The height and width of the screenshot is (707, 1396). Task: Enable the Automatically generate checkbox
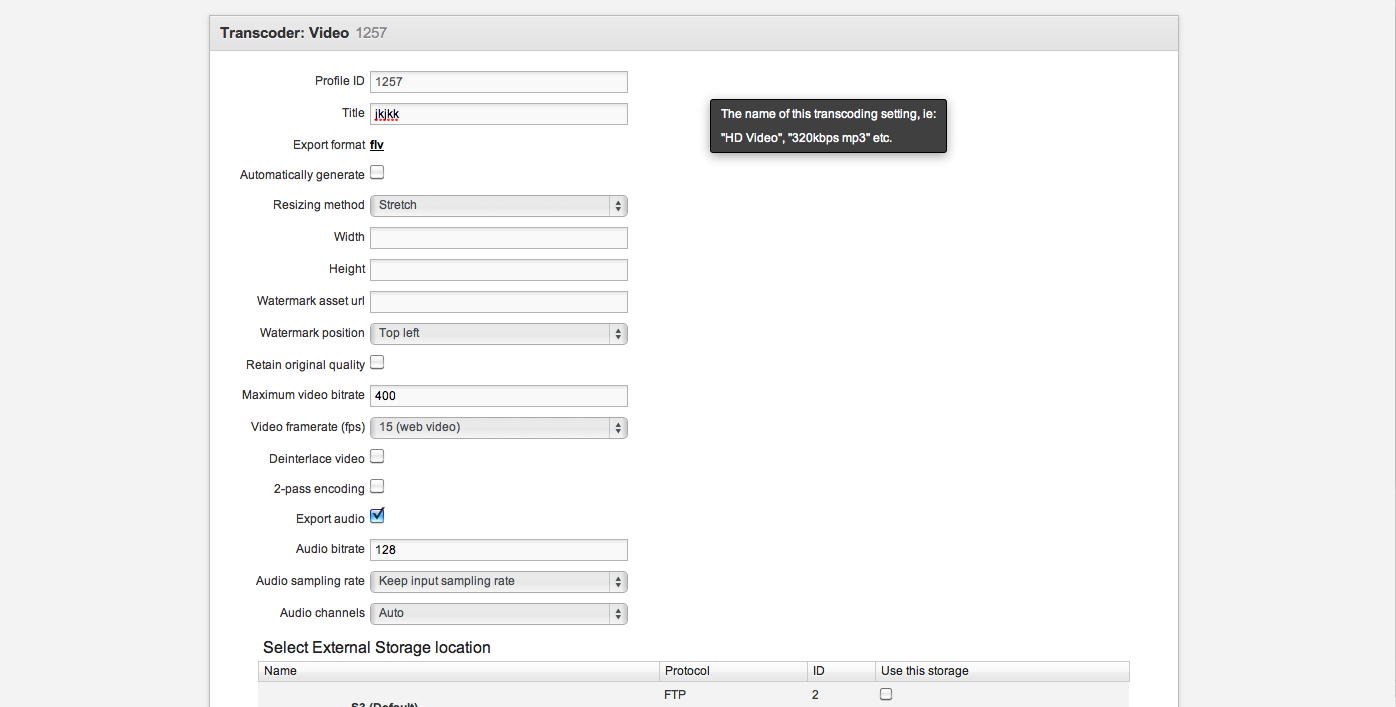pos(377,173)
